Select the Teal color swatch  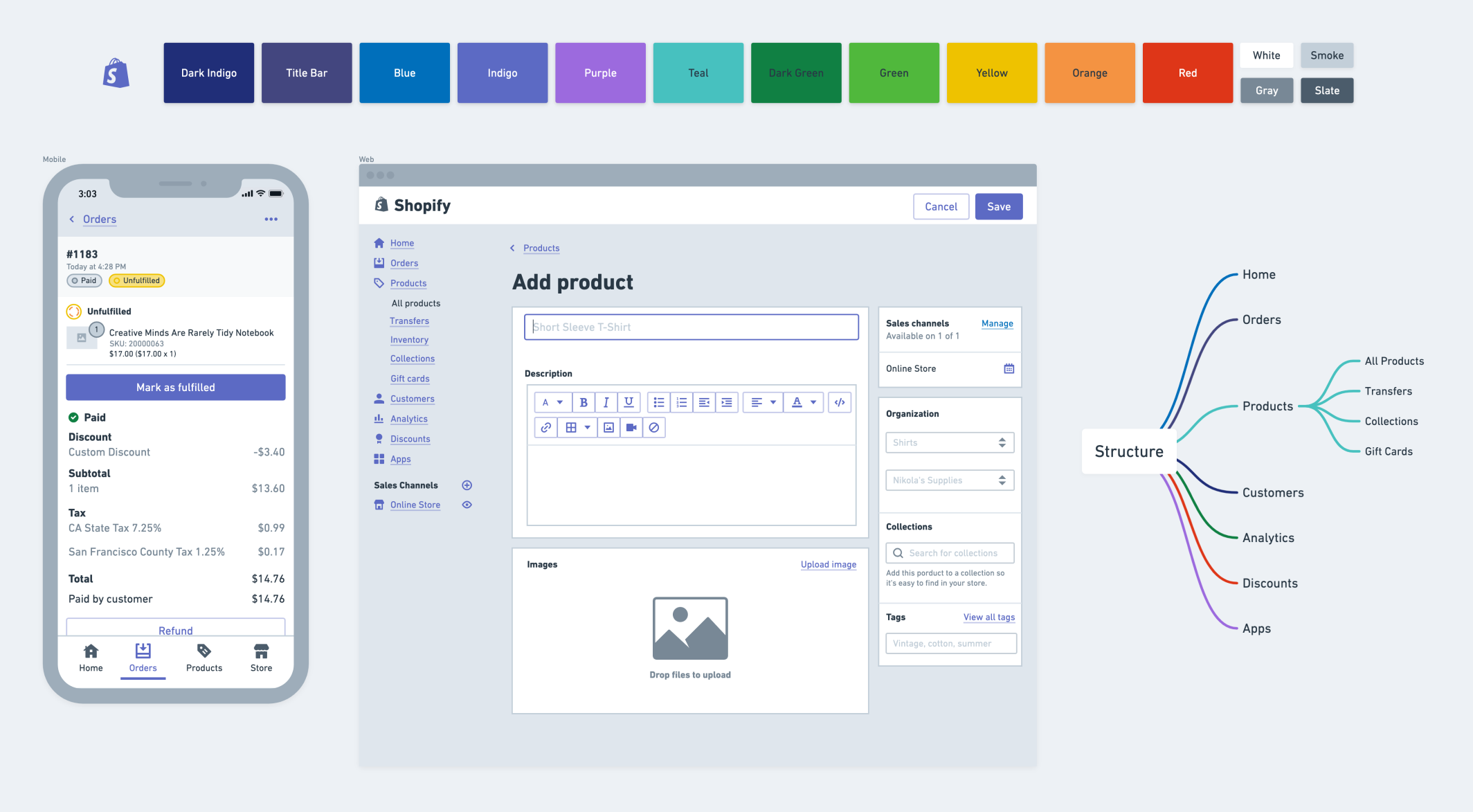pyautogui.click(x=698, y=73)
